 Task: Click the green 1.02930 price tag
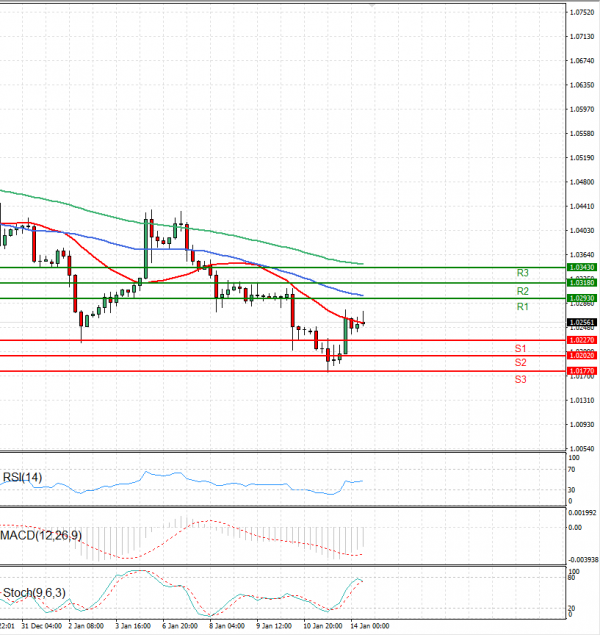[x=581, y=298]
